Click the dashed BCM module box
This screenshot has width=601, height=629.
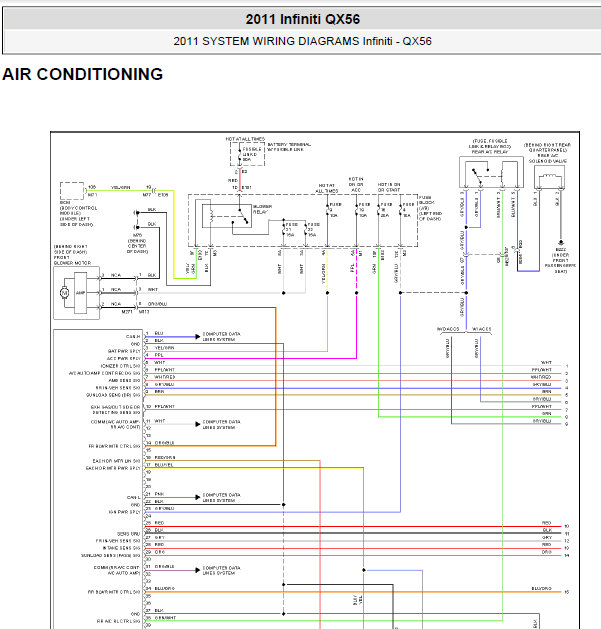[72, 191]
